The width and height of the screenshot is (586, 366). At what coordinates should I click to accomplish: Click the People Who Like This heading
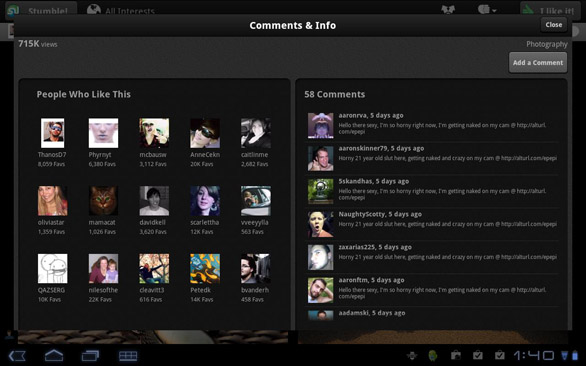point(84,94)
